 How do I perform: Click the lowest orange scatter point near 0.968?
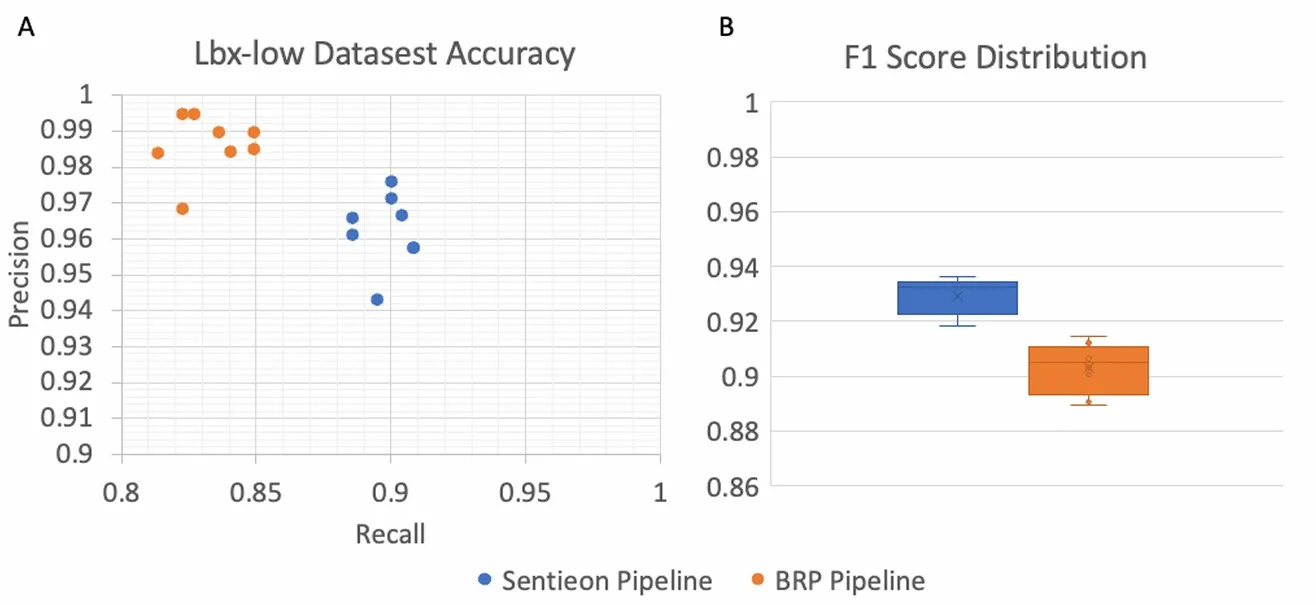pyautogui.click(x=182, y=209)
